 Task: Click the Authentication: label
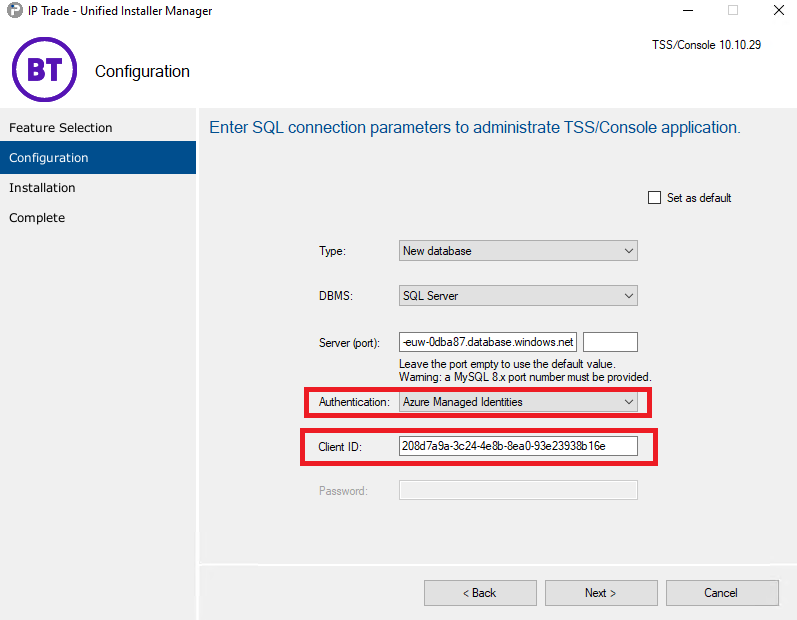click(354, 402)
